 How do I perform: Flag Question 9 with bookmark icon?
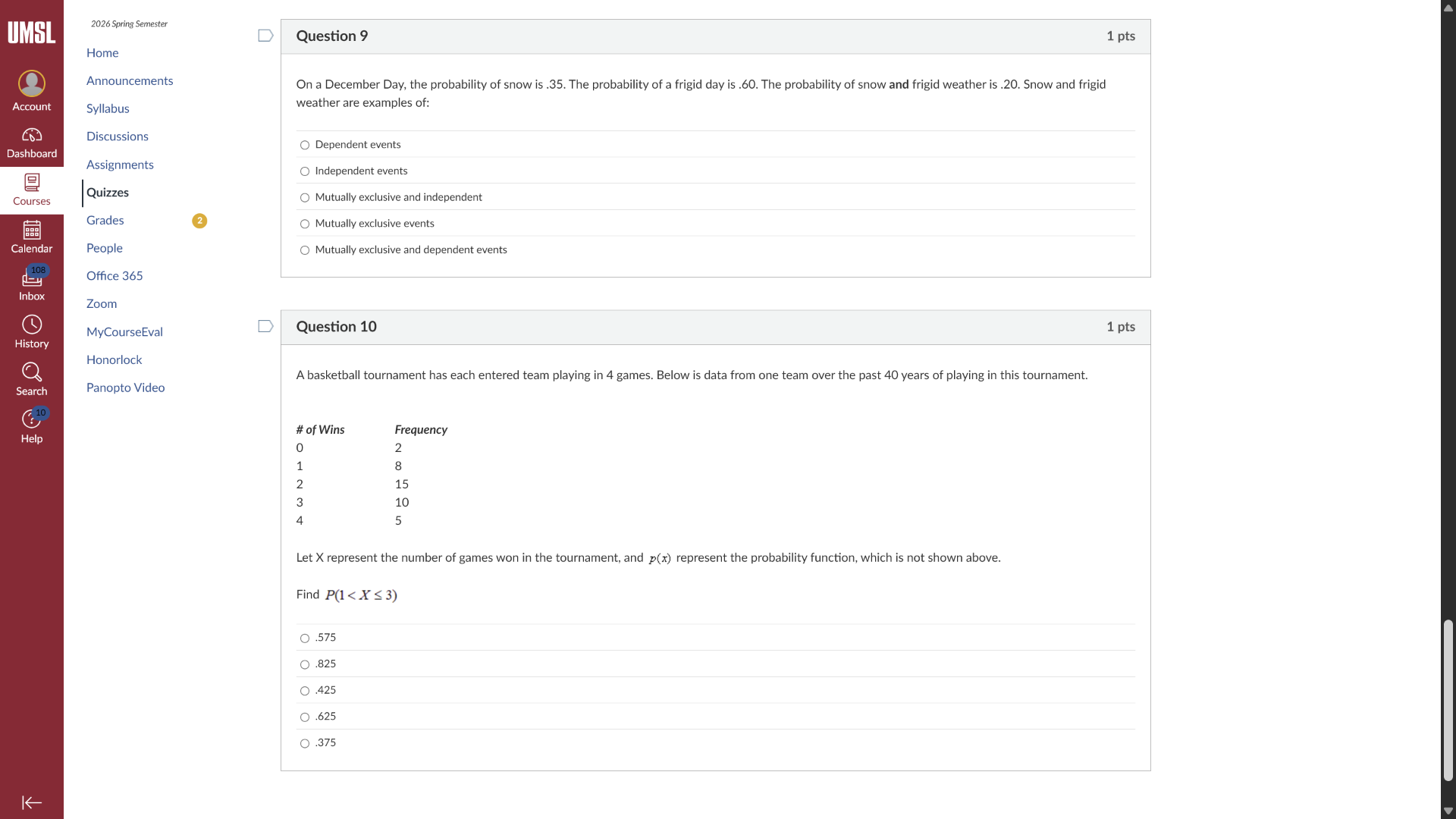click(265, 36)
